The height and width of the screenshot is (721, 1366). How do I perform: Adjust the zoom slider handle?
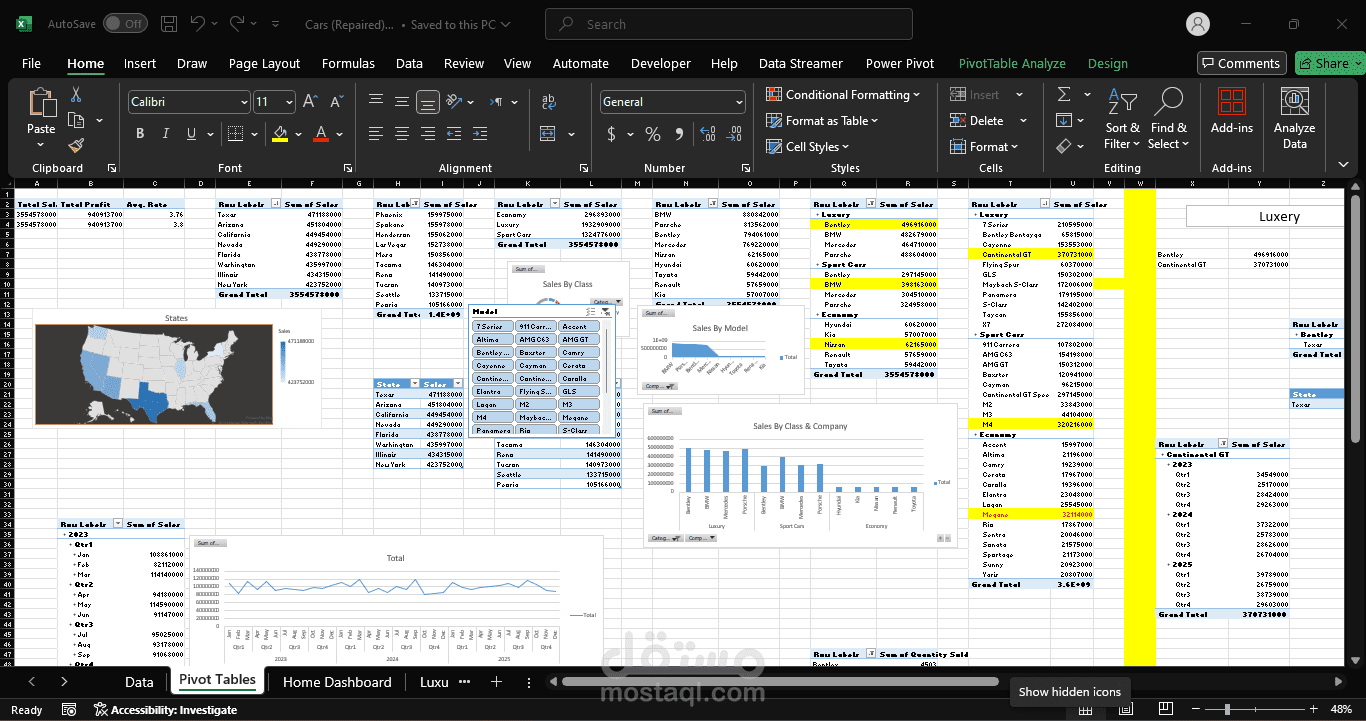pyautogui.click(x=1229, y=710)
